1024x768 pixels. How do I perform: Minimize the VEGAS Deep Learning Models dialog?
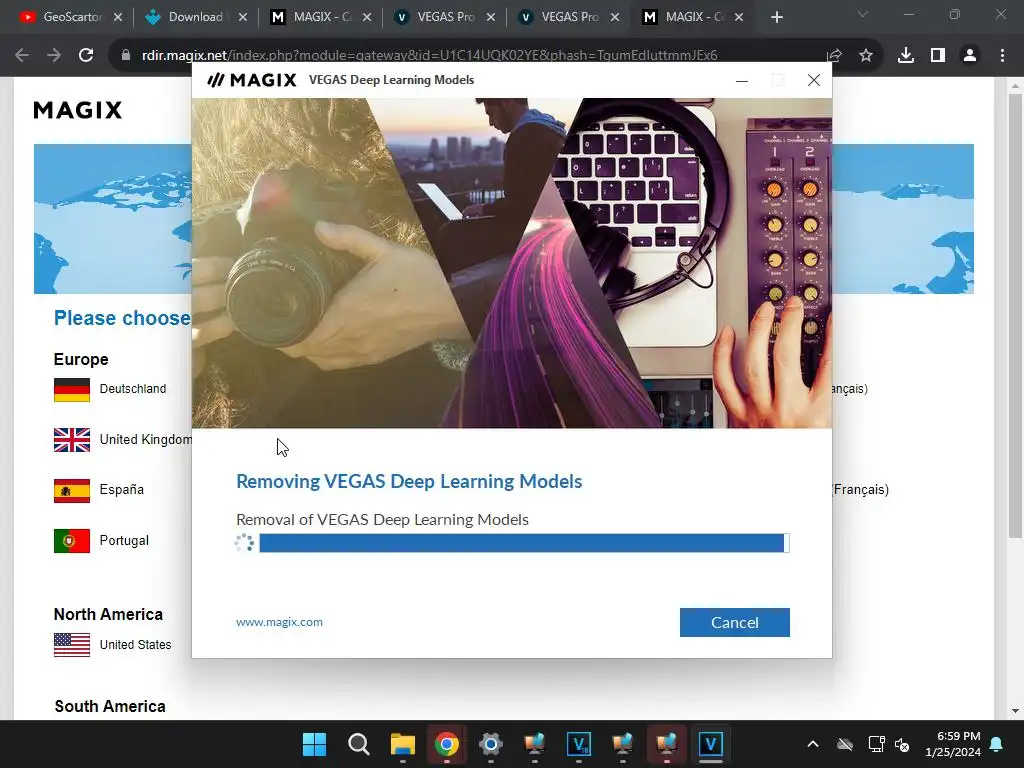click(742, 80)
